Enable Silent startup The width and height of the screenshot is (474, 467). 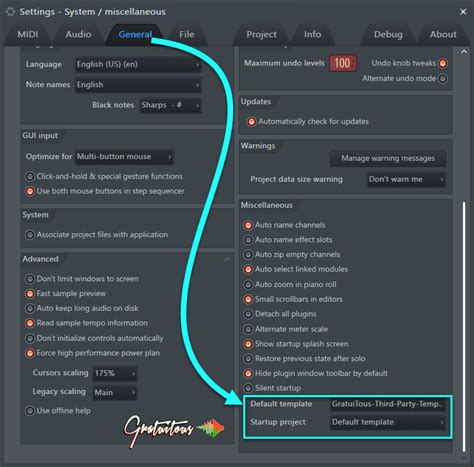point(248,388)
